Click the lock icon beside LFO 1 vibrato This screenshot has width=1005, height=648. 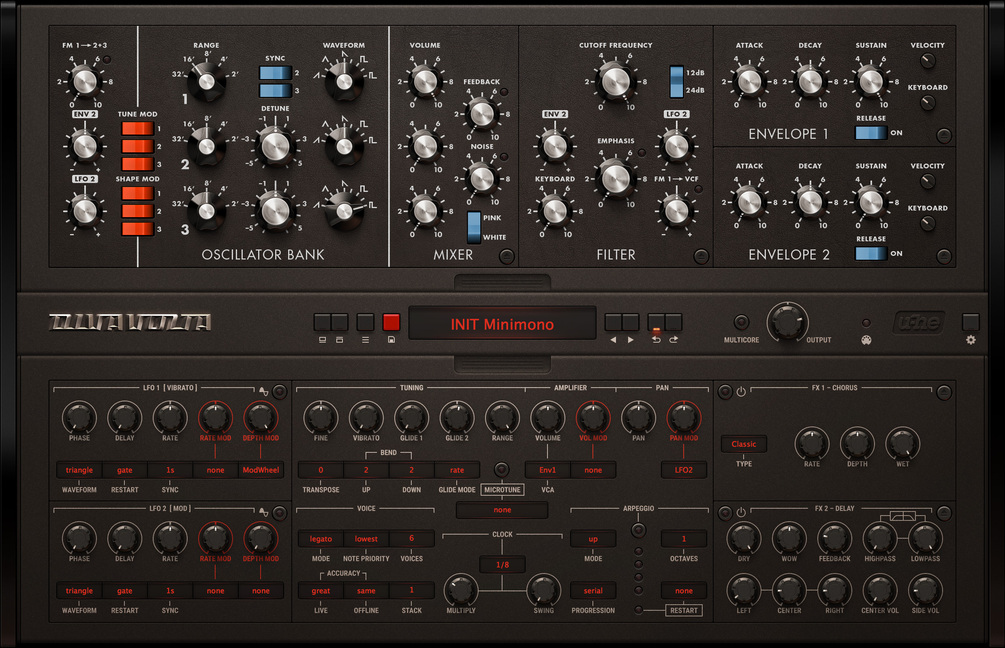click(x=263, y=390)
